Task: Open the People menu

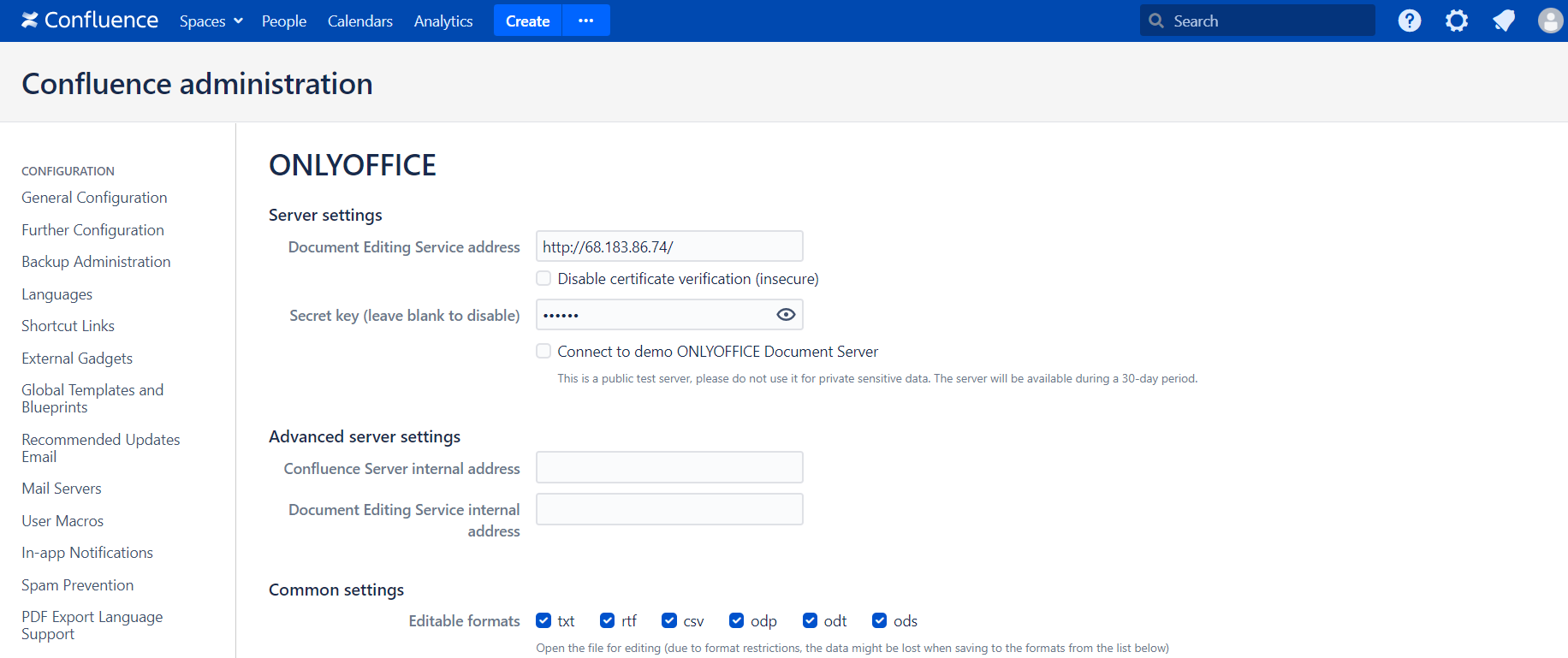Action: (x=284, y=21)
